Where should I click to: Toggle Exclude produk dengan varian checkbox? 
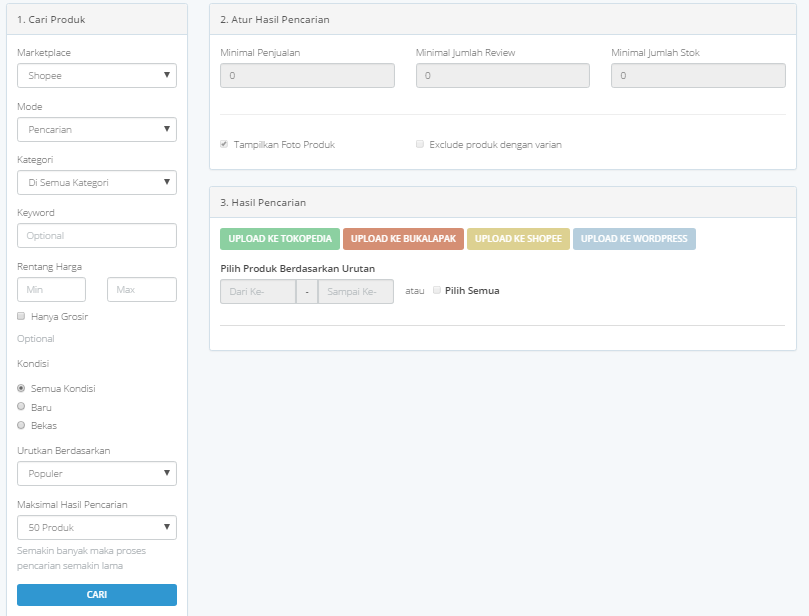pos(420,144)
